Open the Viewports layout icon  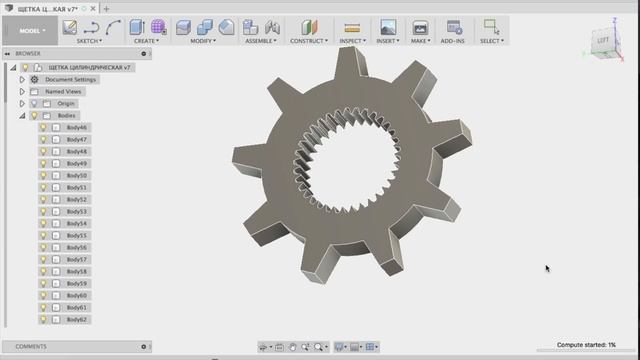(x=370, y=347)
